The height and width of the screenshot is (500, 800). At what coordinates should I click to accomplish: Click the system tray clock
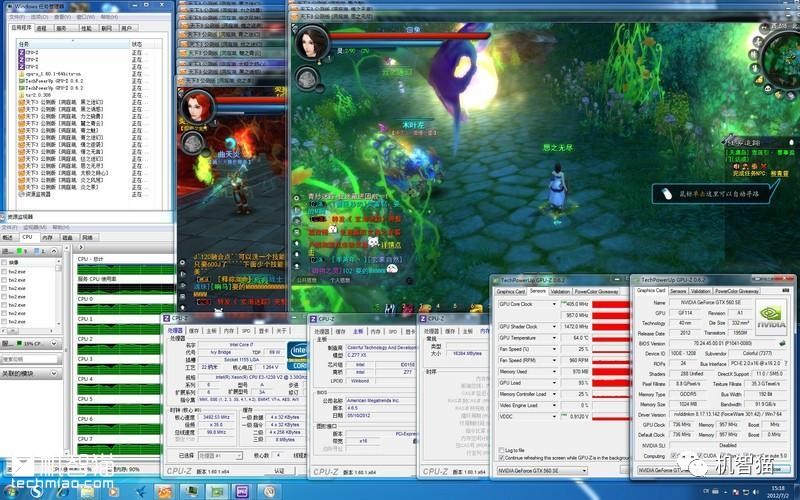778,492
